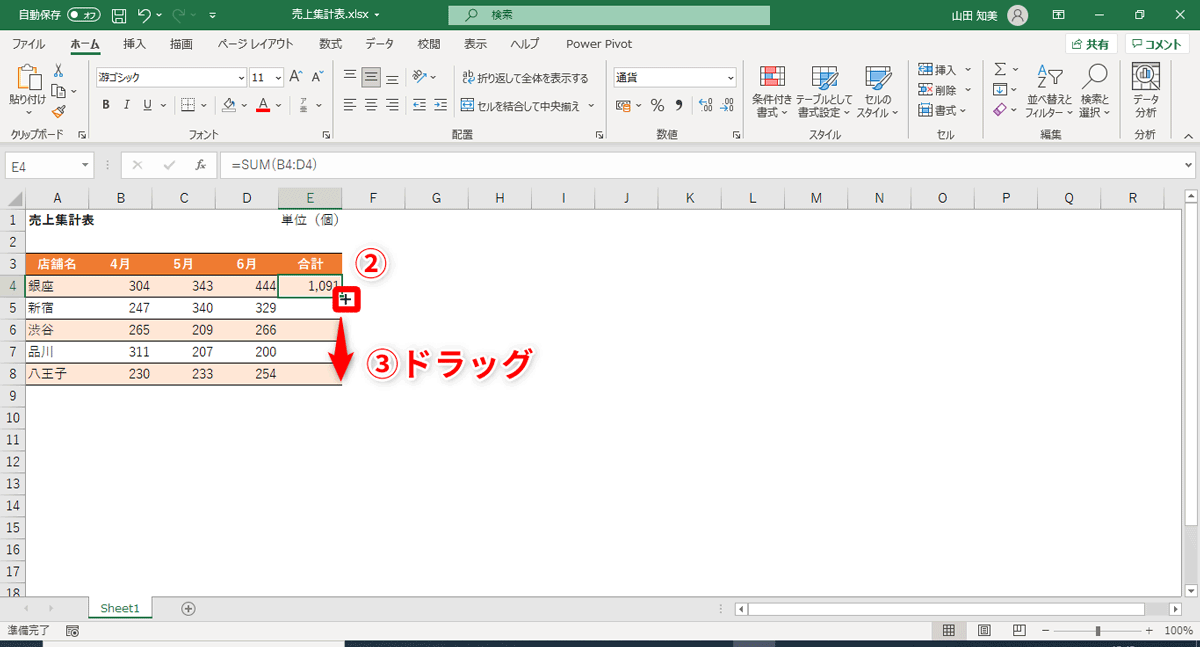
Task: Click the 削除 cells delete button
Action: pyautogui.click(x=939, y=90)
